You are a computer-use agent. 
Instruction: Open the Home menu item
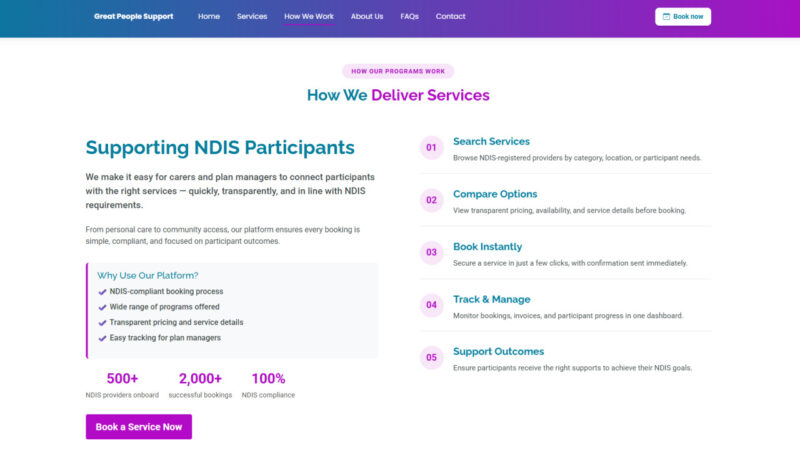point(209,16)
